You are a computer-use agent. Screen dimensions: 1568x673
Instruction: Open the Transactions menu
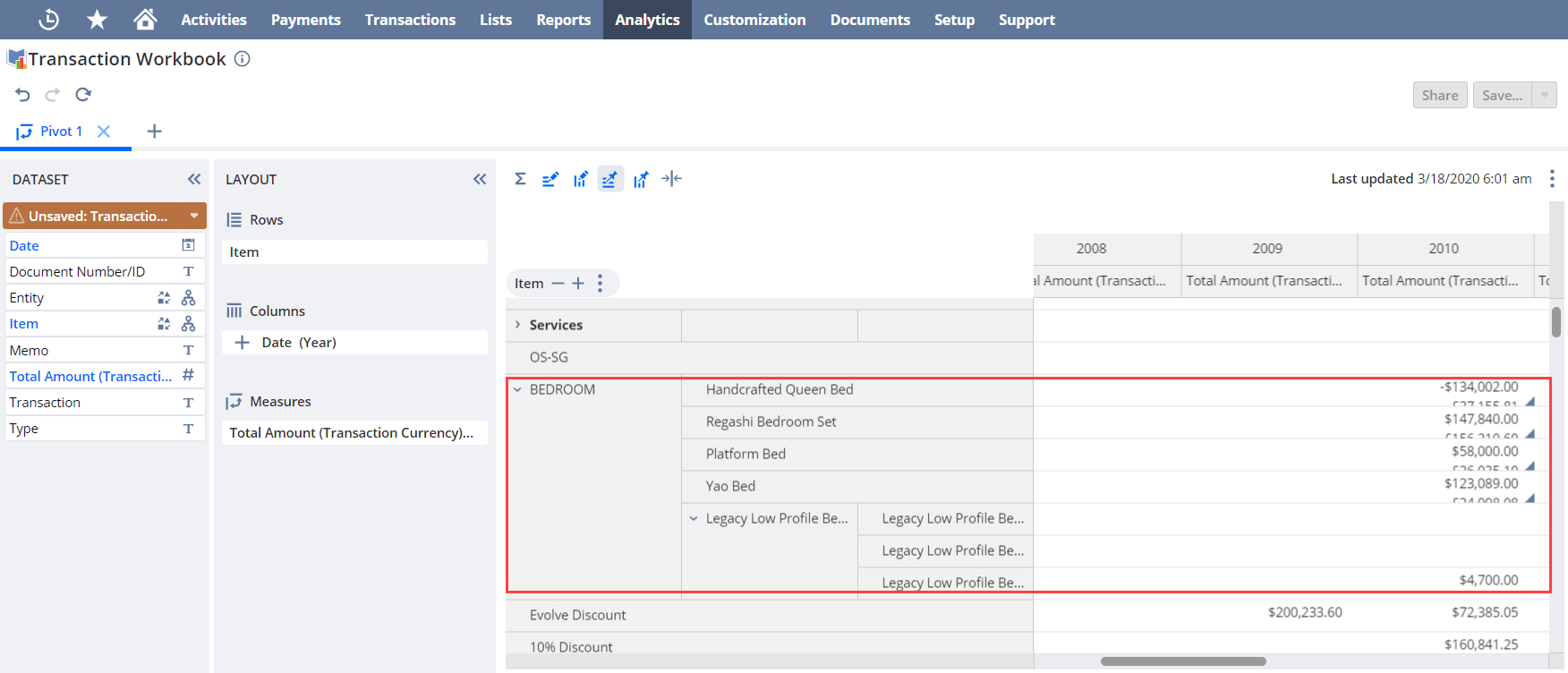click(410, 20)
